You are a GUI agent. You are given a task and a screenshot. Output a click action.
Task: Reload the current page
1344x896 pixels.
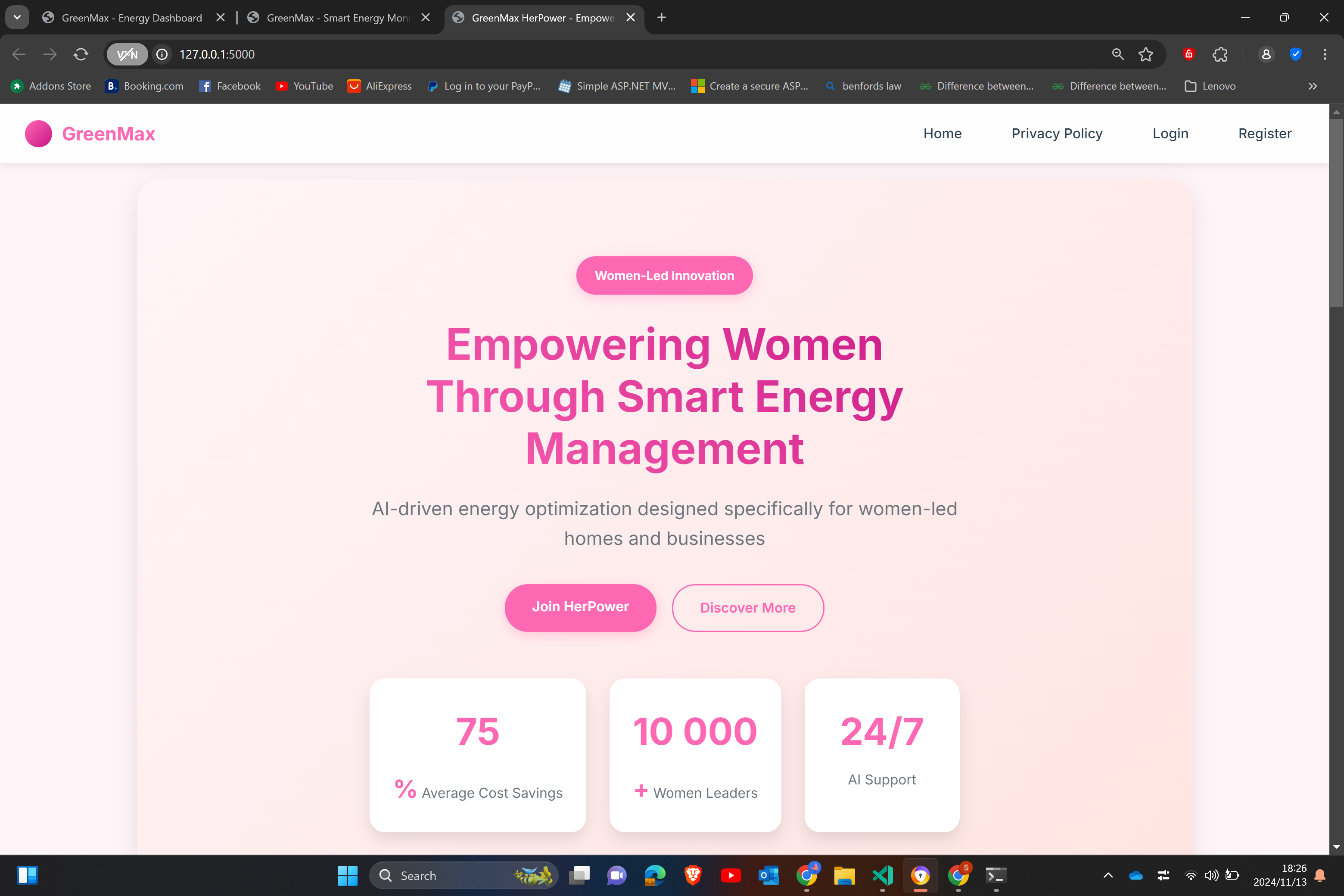click(81, 54)
